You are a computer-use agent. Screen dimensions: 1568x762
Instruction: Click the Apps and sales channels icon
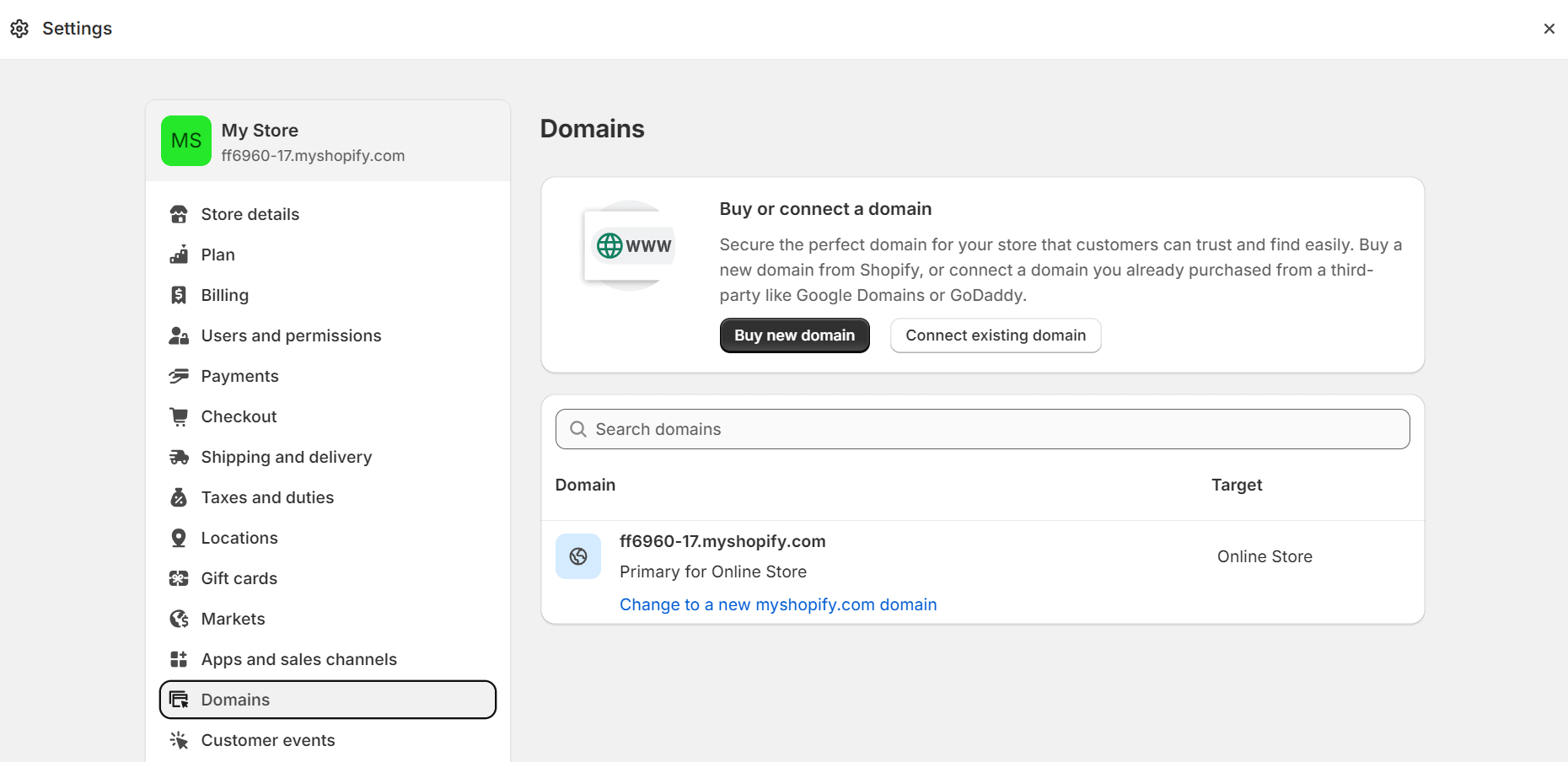[x=179, y=659]
